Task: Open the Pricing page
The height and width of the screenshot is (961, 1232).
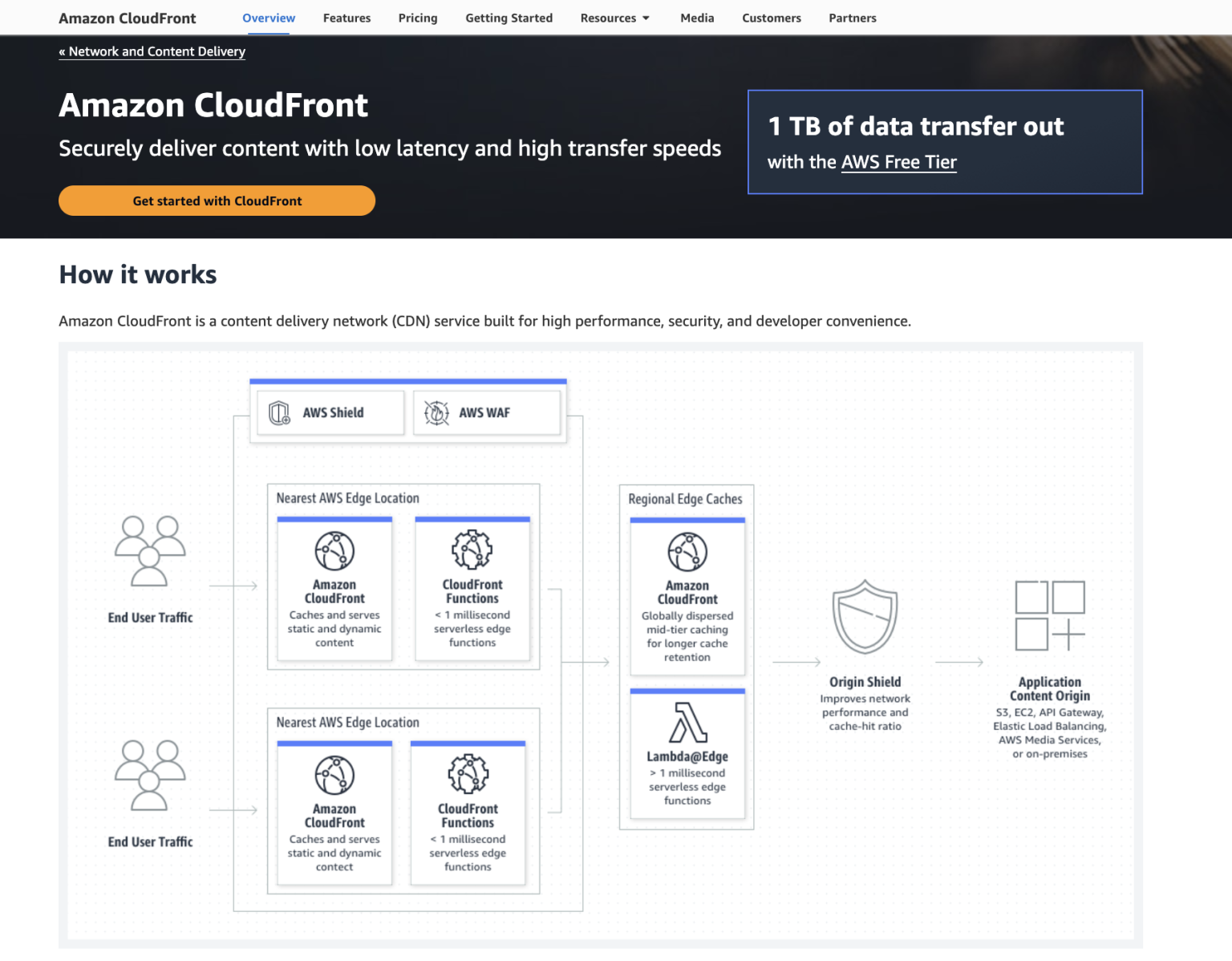Action: [417, 18]
